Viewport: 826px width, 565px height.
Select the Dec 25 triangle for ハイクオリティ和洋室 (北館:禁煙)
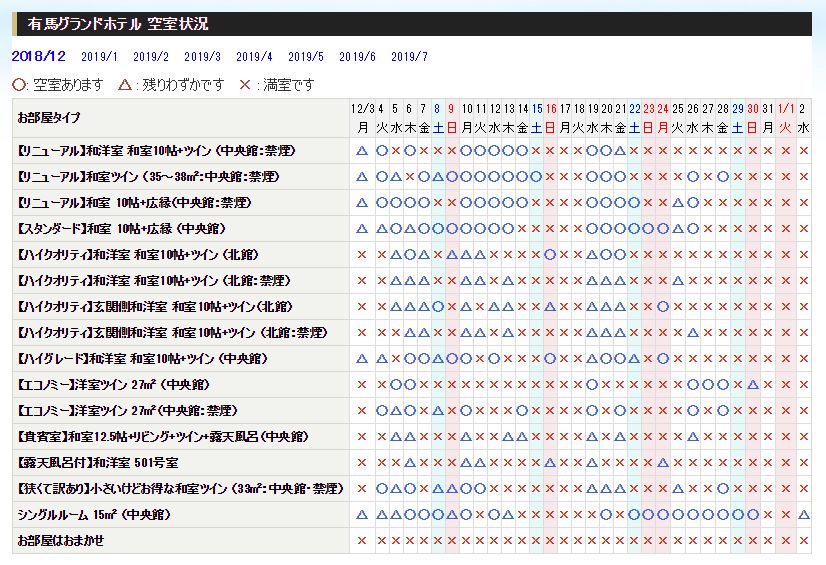(x=678, y=281)
